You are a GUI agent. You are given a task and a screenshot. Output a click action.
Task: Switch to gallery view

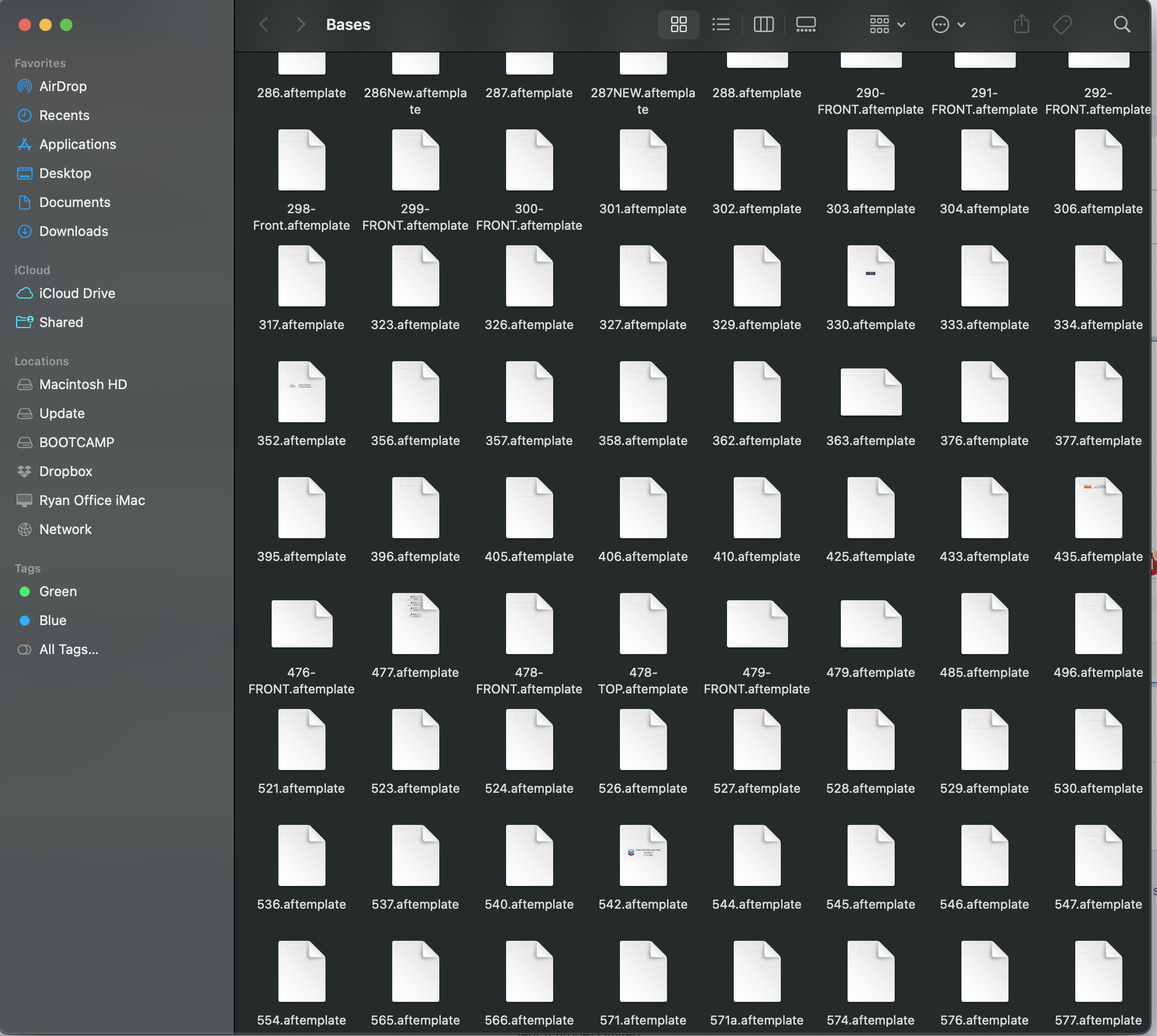805,24
